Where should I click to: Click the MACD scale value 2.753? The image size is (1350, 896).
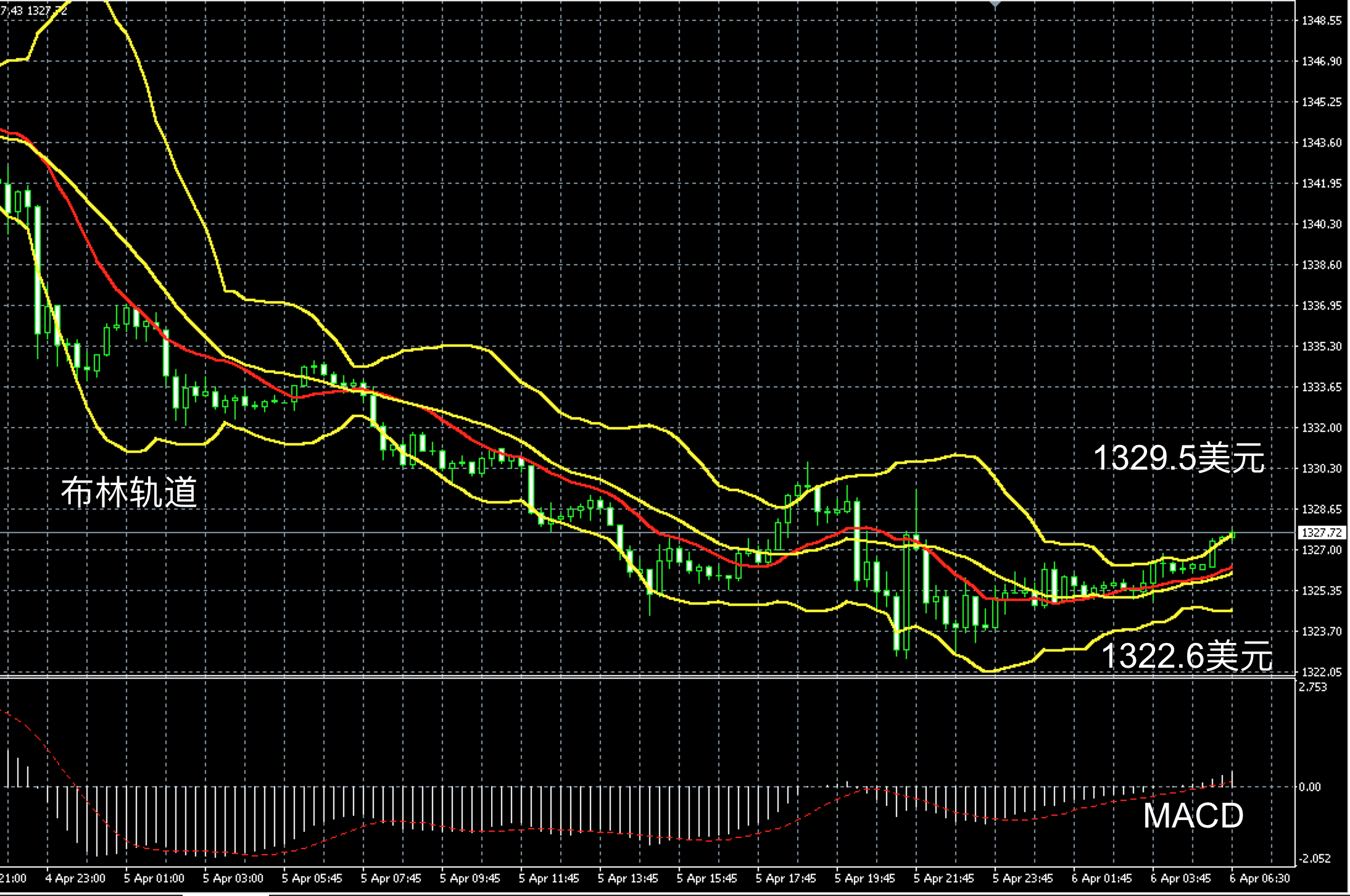click(1312, 687)
